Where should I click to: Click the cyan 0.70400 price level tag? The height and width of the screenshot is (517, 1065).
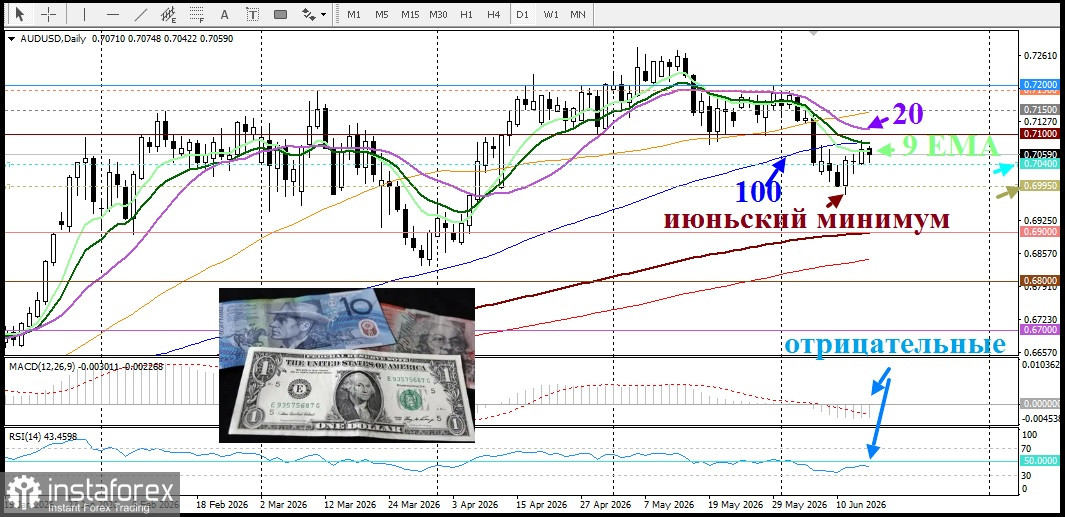tap(1039, 163)
